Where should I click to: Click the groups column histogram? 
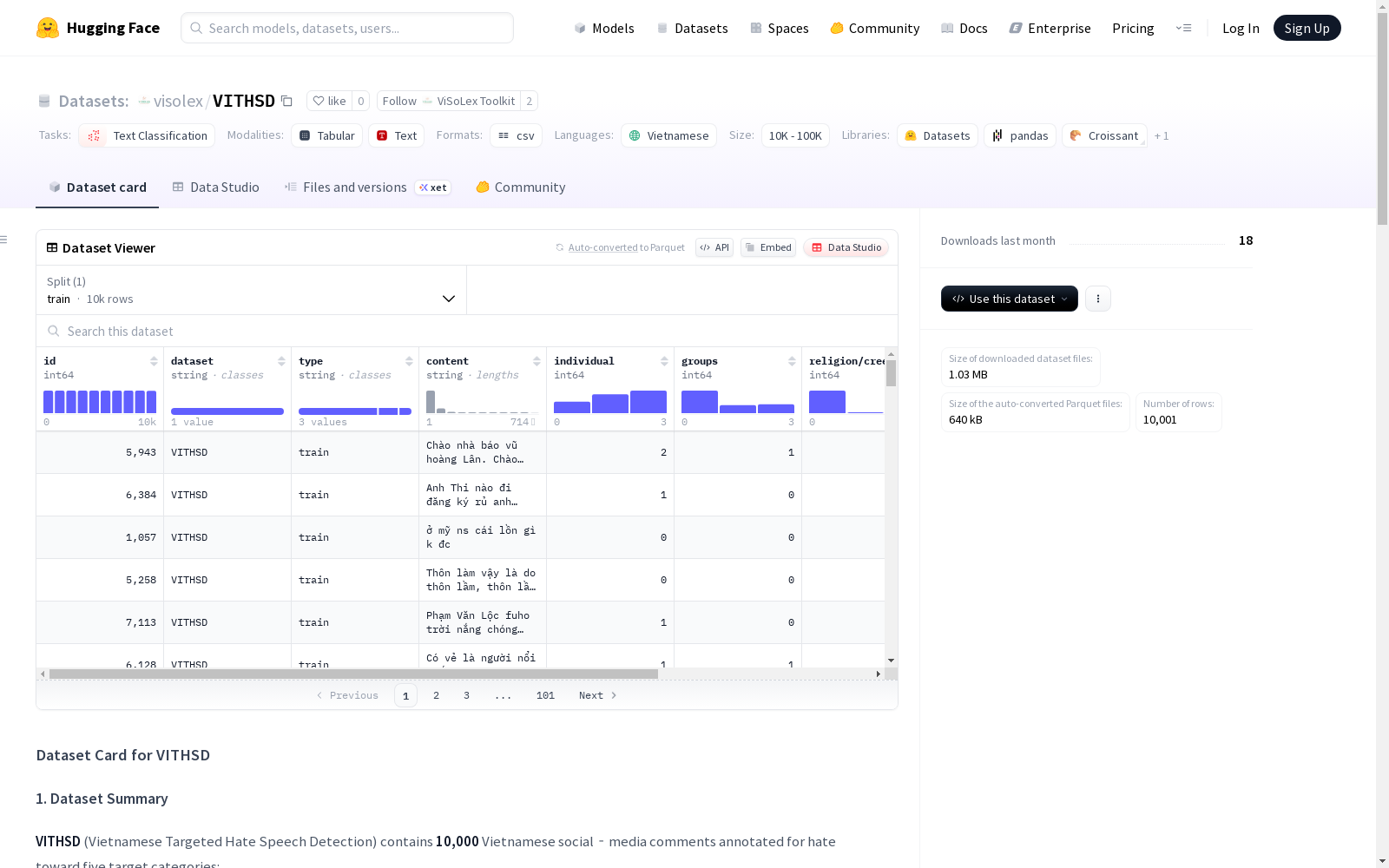(738, 402)
